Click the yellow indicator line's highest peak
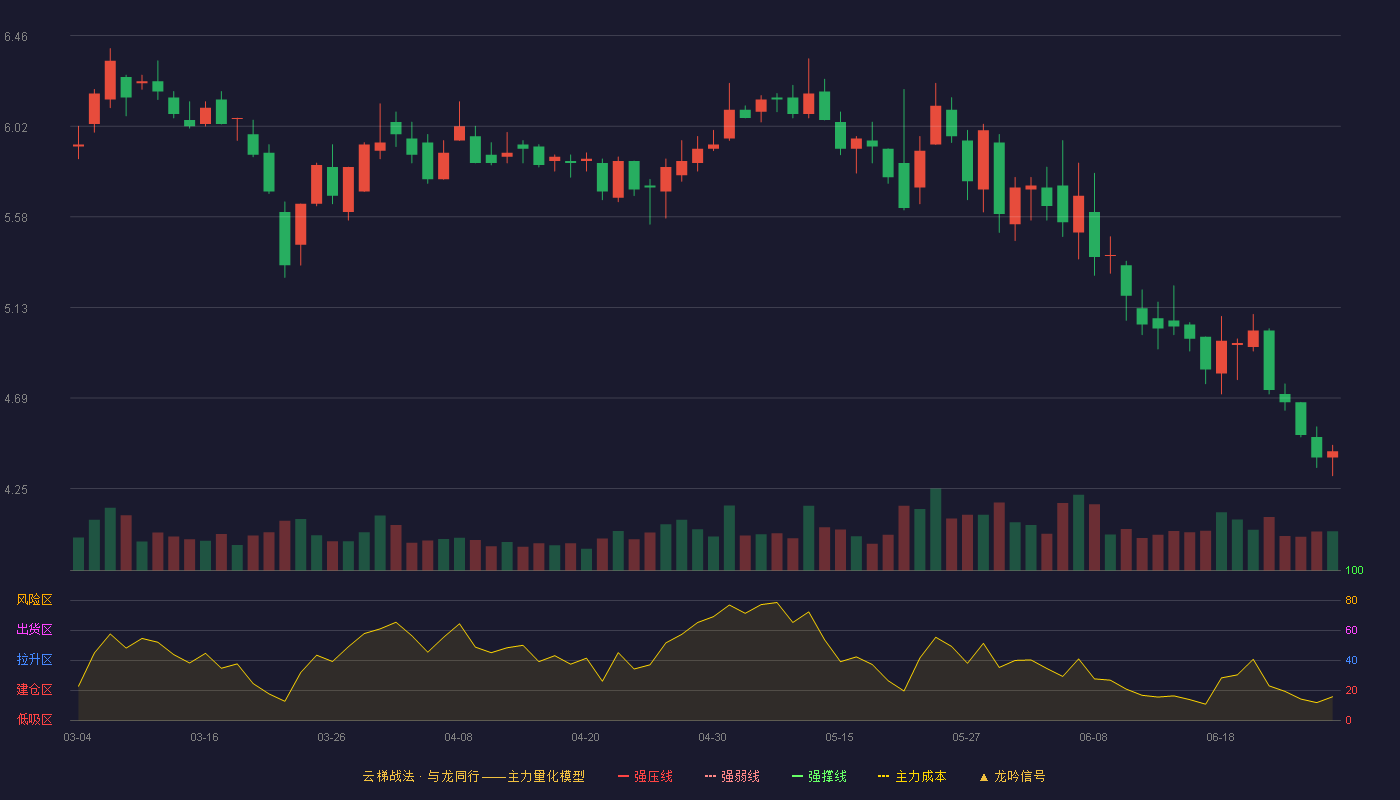 click(776, 603)
